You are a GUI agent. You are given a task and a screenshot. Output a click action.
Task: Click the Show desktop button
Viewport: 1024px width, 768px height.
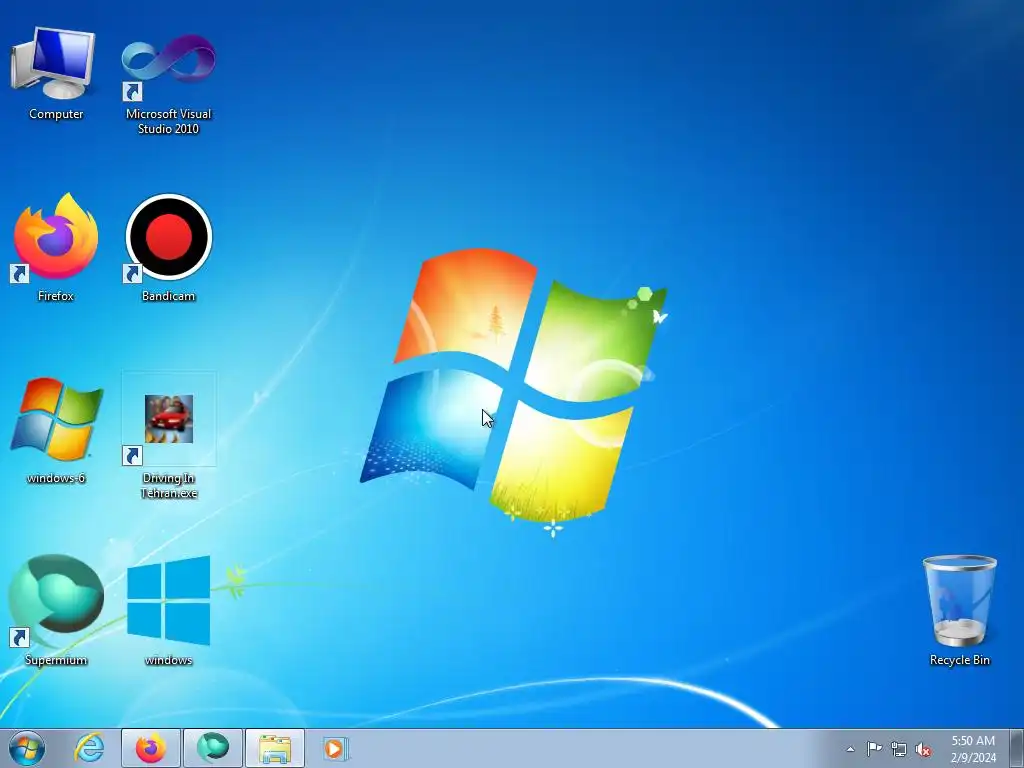click(x=1017, y=749)
